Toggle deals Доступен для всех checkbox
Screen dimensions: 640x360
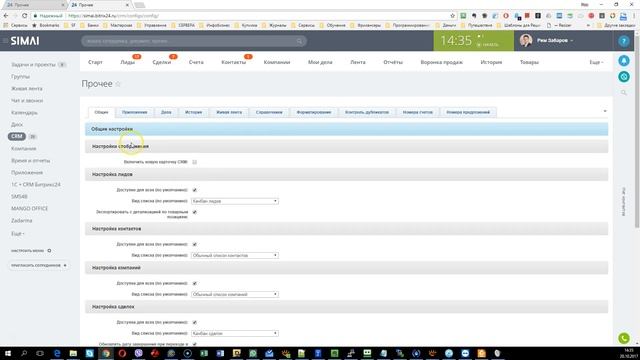[x=195, y=322]
